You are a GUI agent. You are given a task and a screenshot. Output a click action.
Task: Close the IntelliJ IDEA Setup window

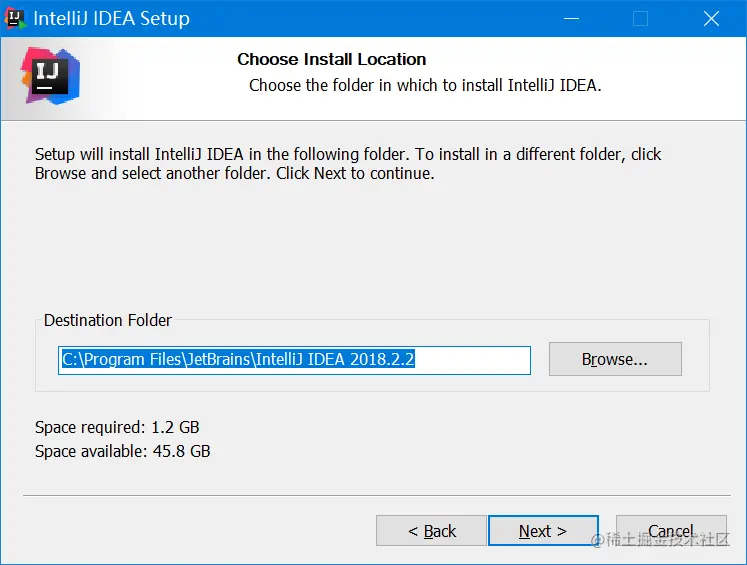tap(711, 18)
